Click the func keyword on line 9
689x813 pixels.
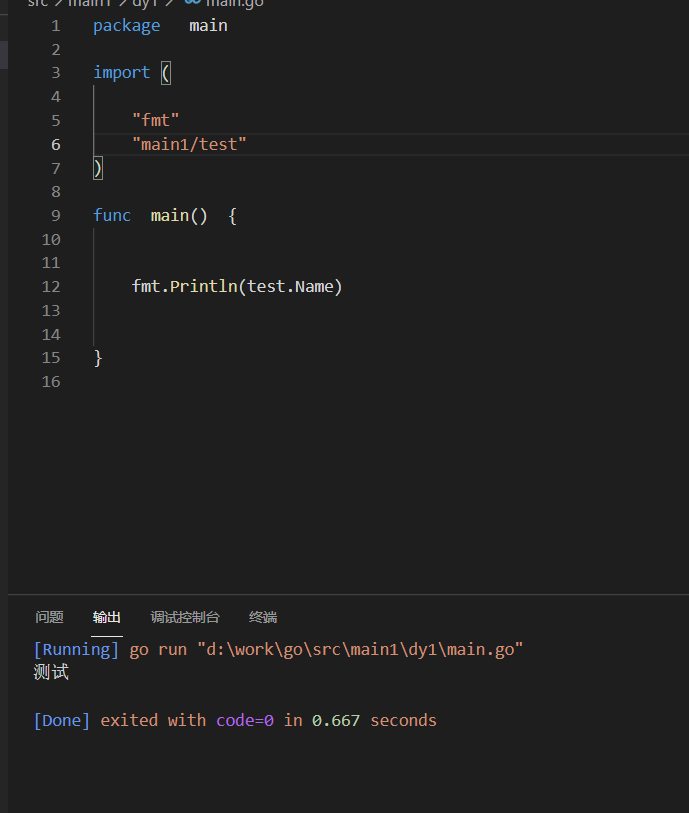(112, 215)
